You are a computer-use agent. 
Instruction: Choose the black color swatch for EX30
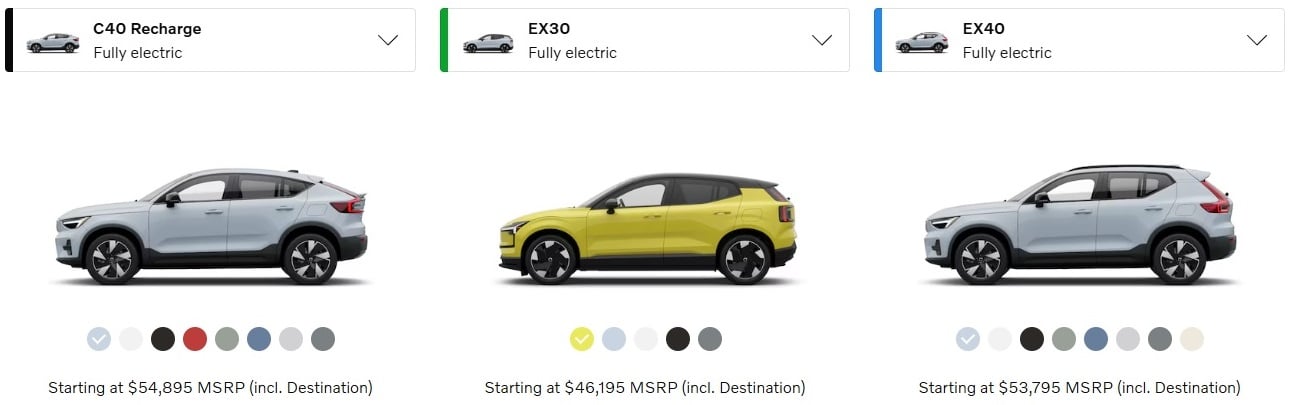click(x=678, y=339)
